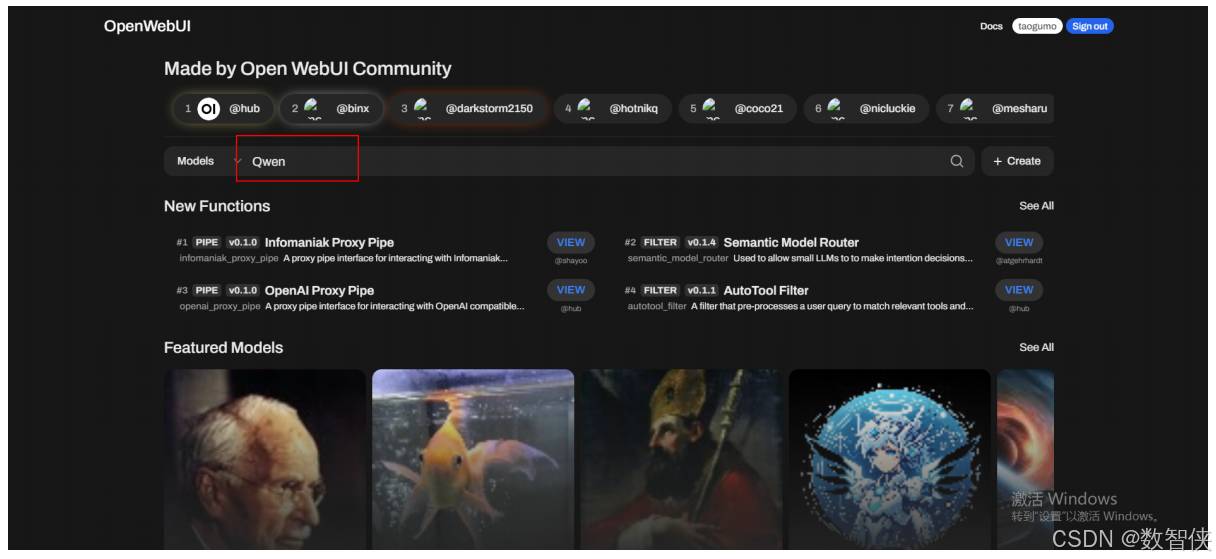The image size is (1216, 559).
Task: View the Infomaniak Proxy Pipe function
Action: [570, 242]
